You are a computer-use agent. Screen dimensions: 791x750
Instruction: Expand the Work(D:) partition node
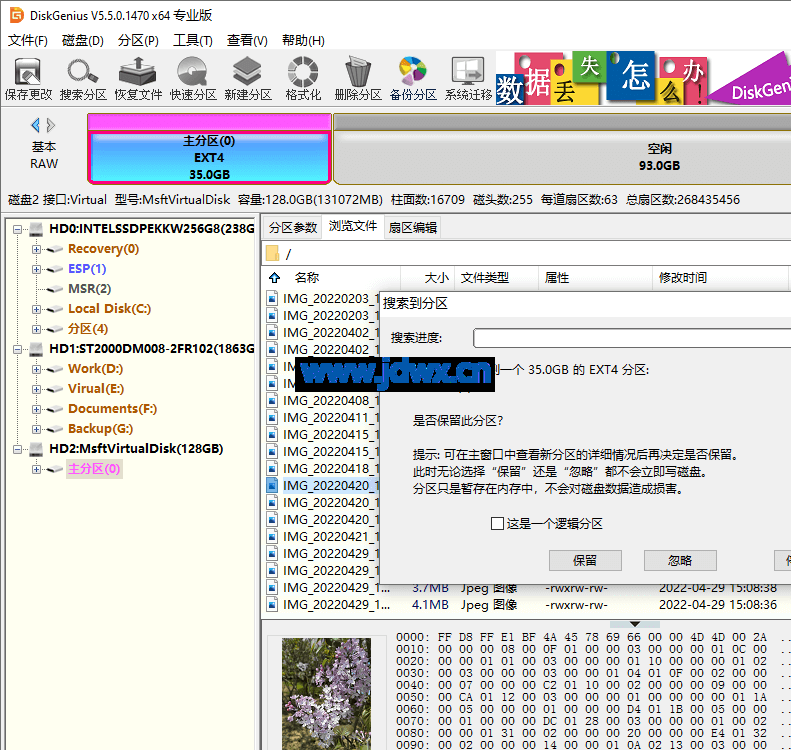pyautogui.click(x=36, y=369)
